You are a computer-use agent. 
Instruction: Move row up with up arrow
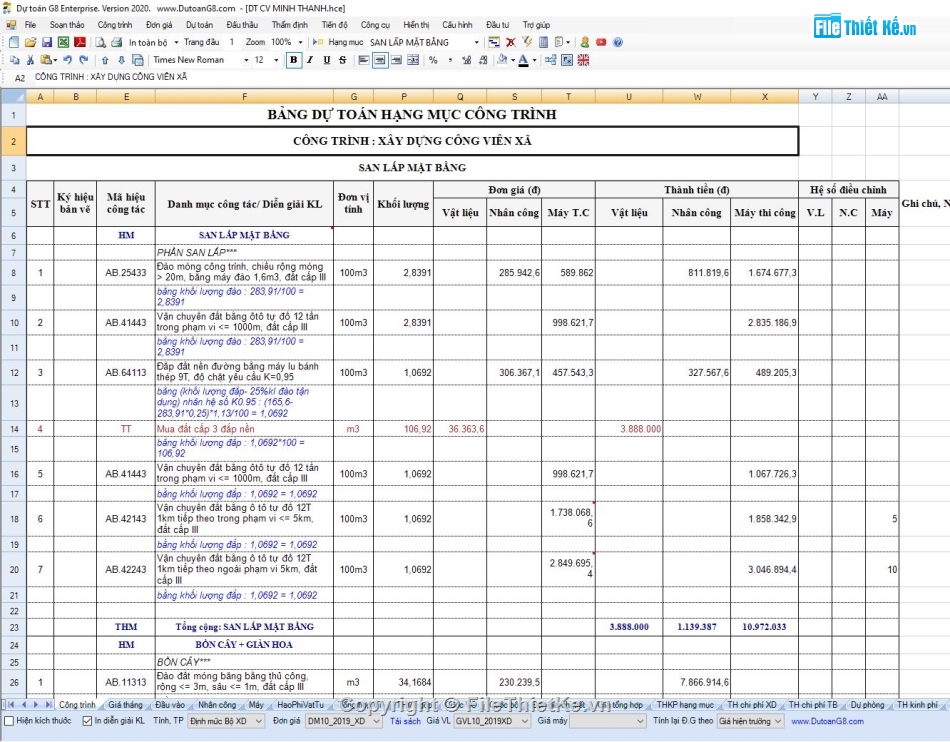105,60
